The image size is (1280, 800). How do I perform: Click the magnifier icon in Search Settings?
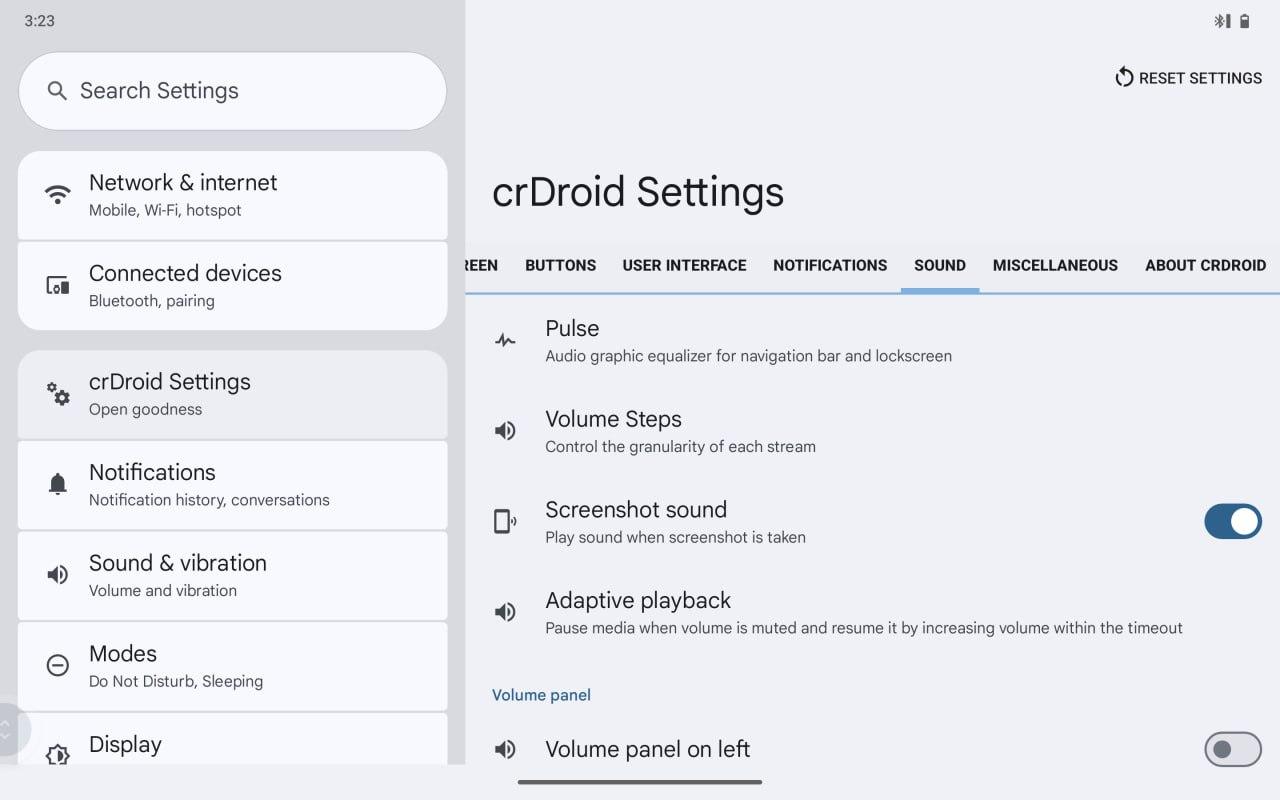tap(57, 91)
